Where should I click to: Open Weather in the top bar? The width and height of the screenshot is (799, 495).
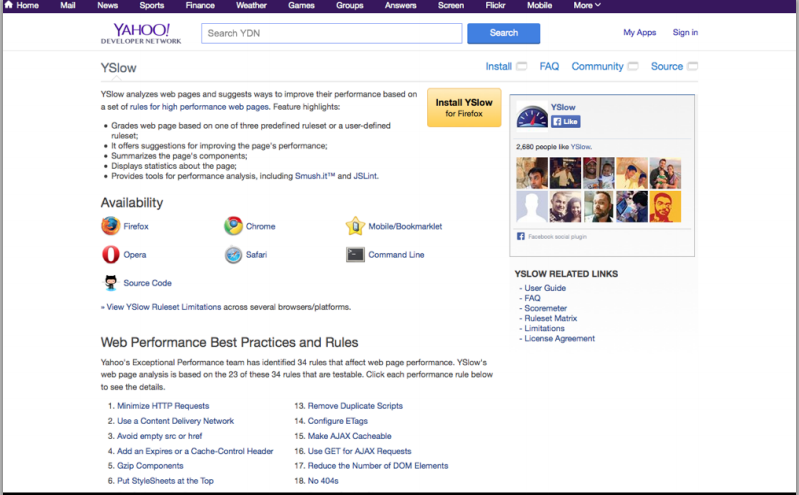[251, 5]
